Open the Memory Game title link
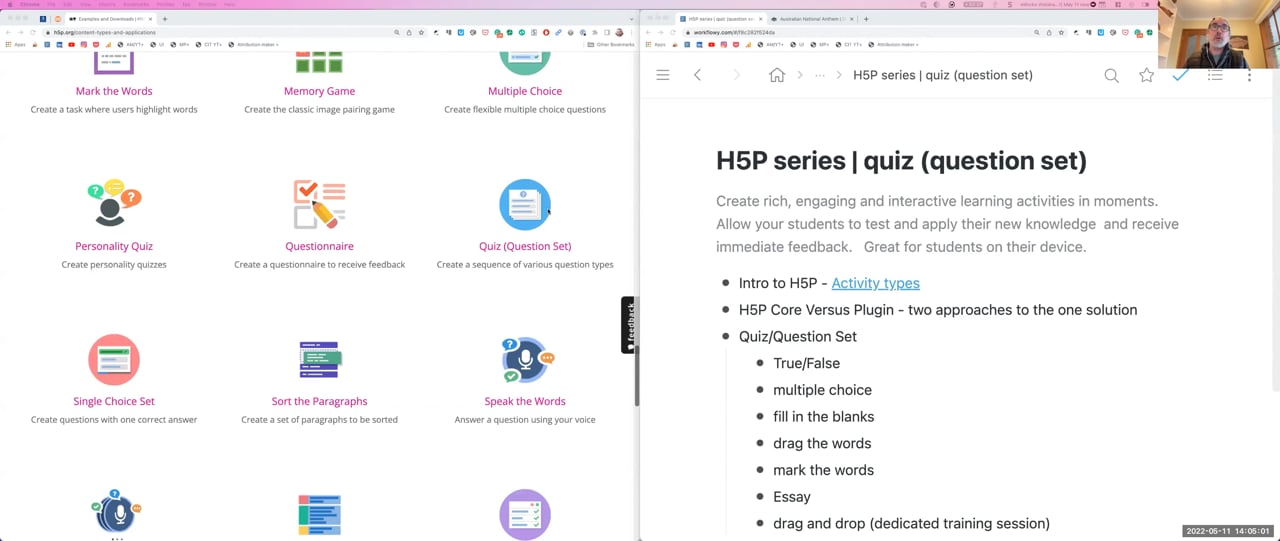Viewport: 1280px width, 541px height. [319, 91]
